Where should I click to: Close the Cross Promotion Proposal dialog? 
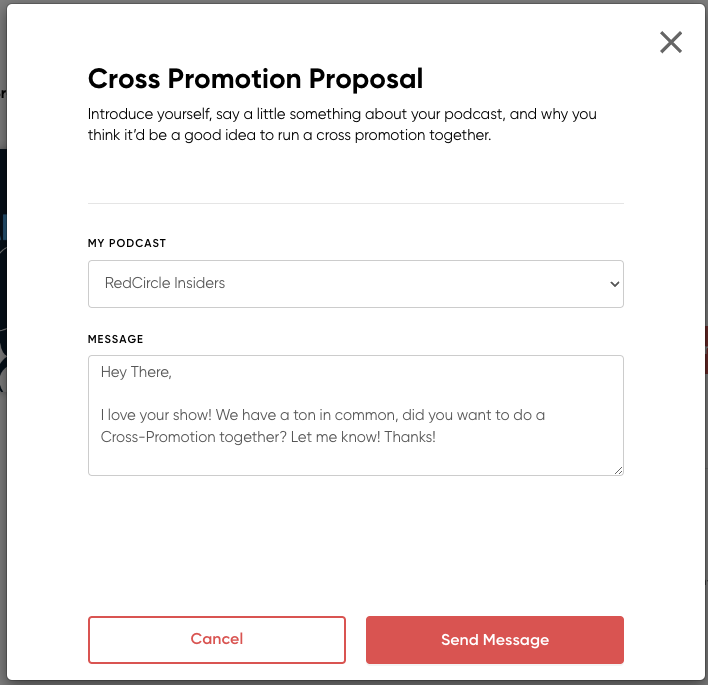pyautogui.click(x=671, y=42)
